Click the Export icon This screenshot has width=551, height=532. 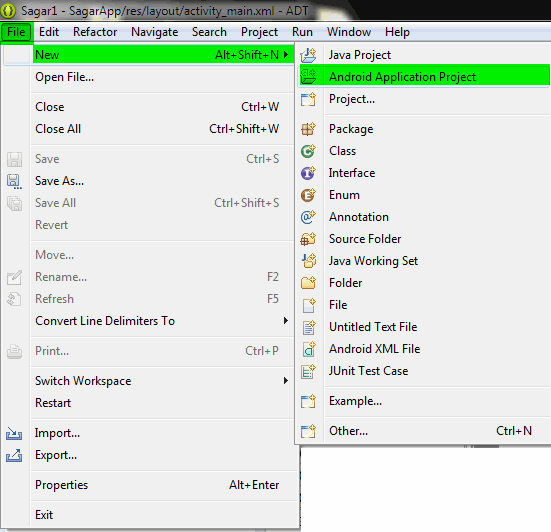point(14,455)
